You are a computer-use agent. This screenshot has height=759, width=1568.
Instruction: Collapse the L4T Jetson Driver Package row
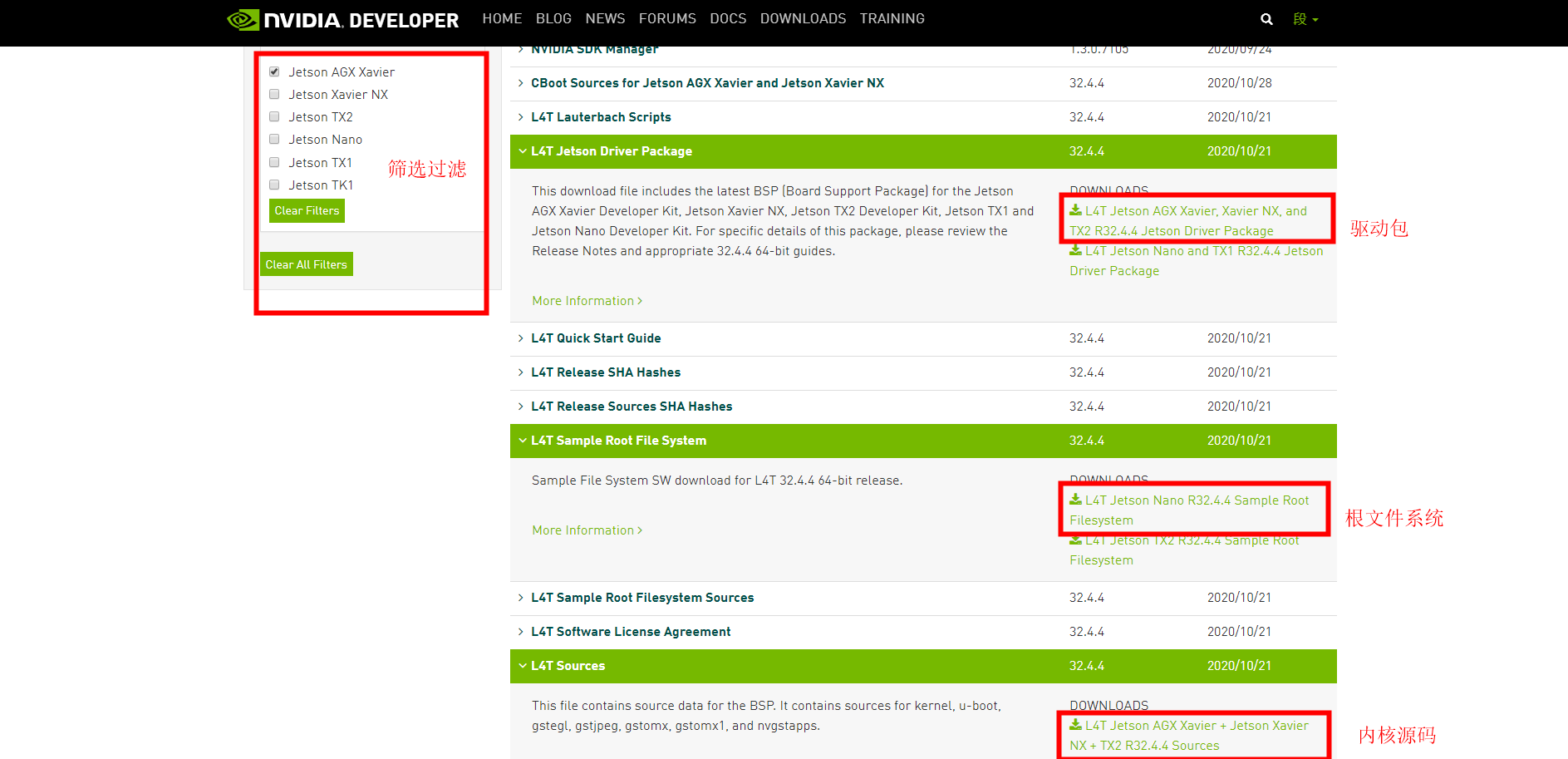coord(923,151)
